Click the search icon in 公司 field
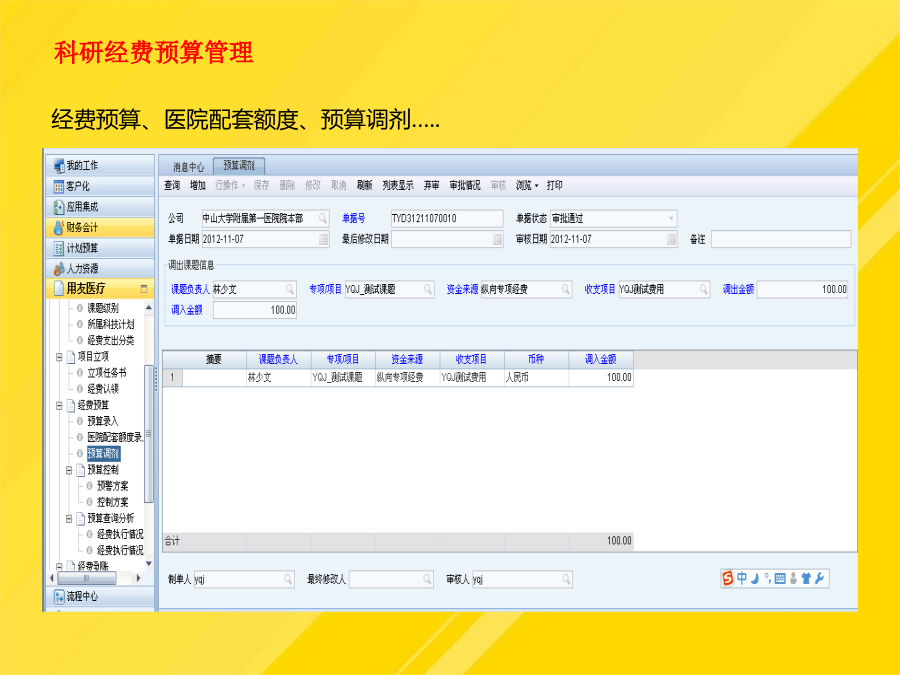The height and width of the screenshot is (675, 900). click(323, 218)
